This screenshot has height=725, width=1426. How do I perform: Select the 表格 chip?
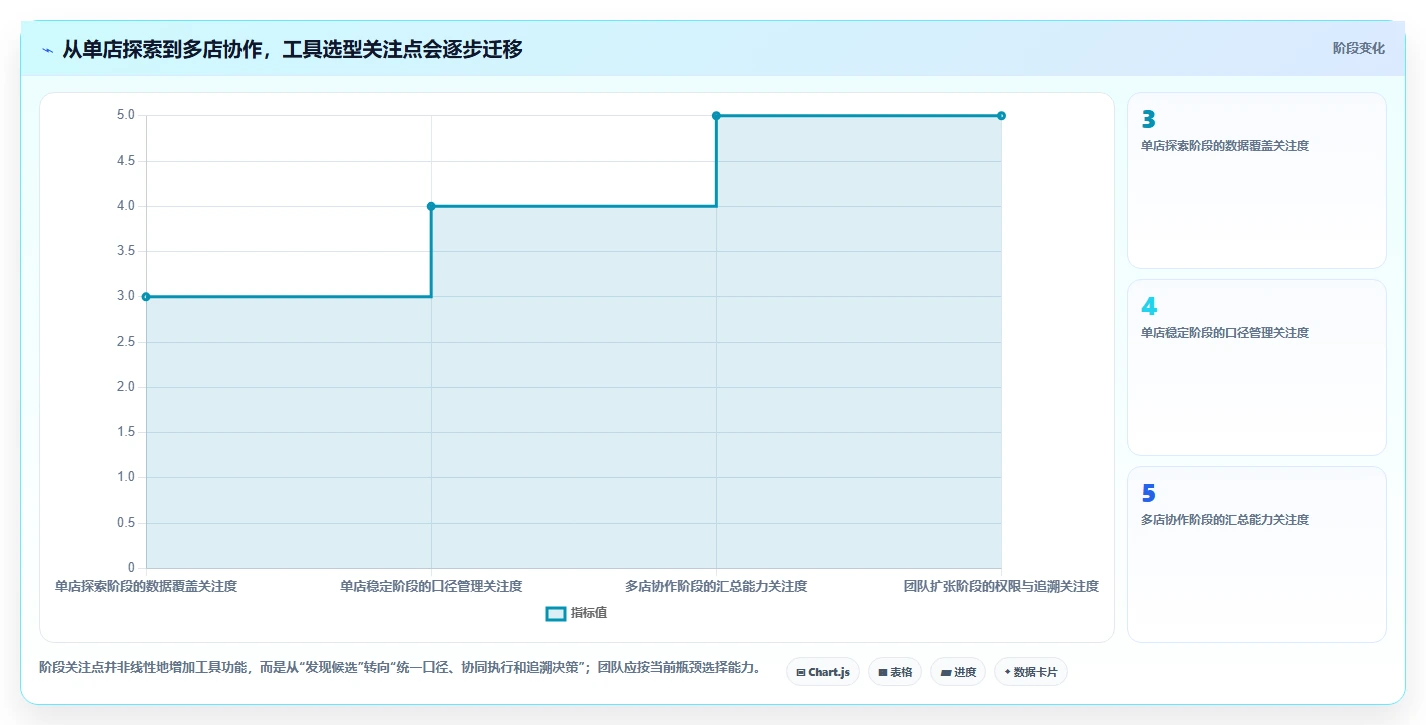[x=895, y=672]
